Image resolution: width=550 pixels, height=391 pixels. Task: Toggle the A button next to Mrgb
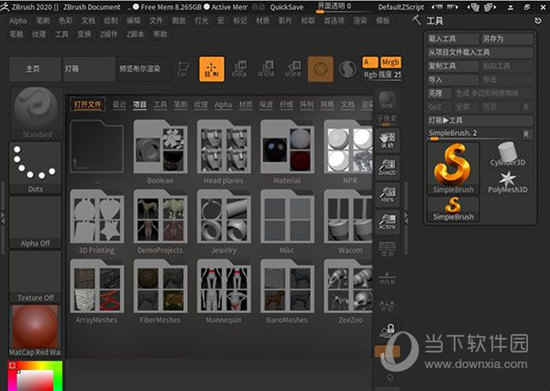pos(370,62)
